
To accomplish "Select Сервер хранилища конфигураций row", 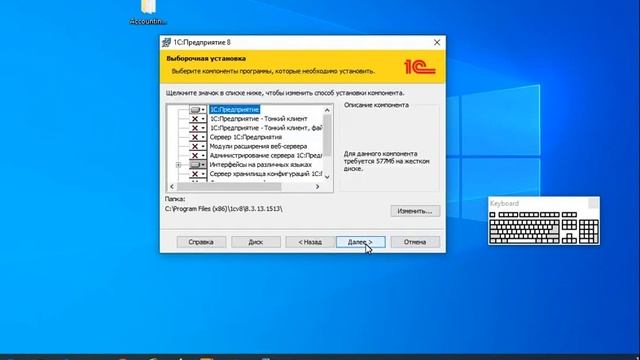I will (x=266, y=174).
